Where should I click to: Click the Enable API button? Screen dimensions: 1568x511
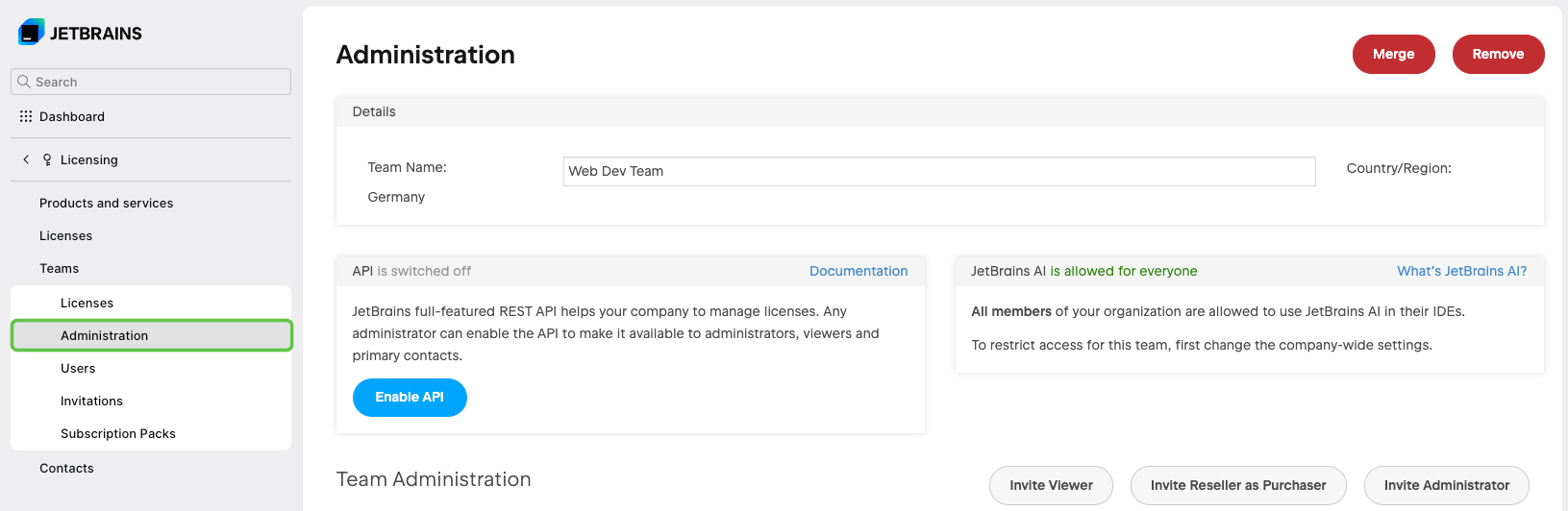410,398
